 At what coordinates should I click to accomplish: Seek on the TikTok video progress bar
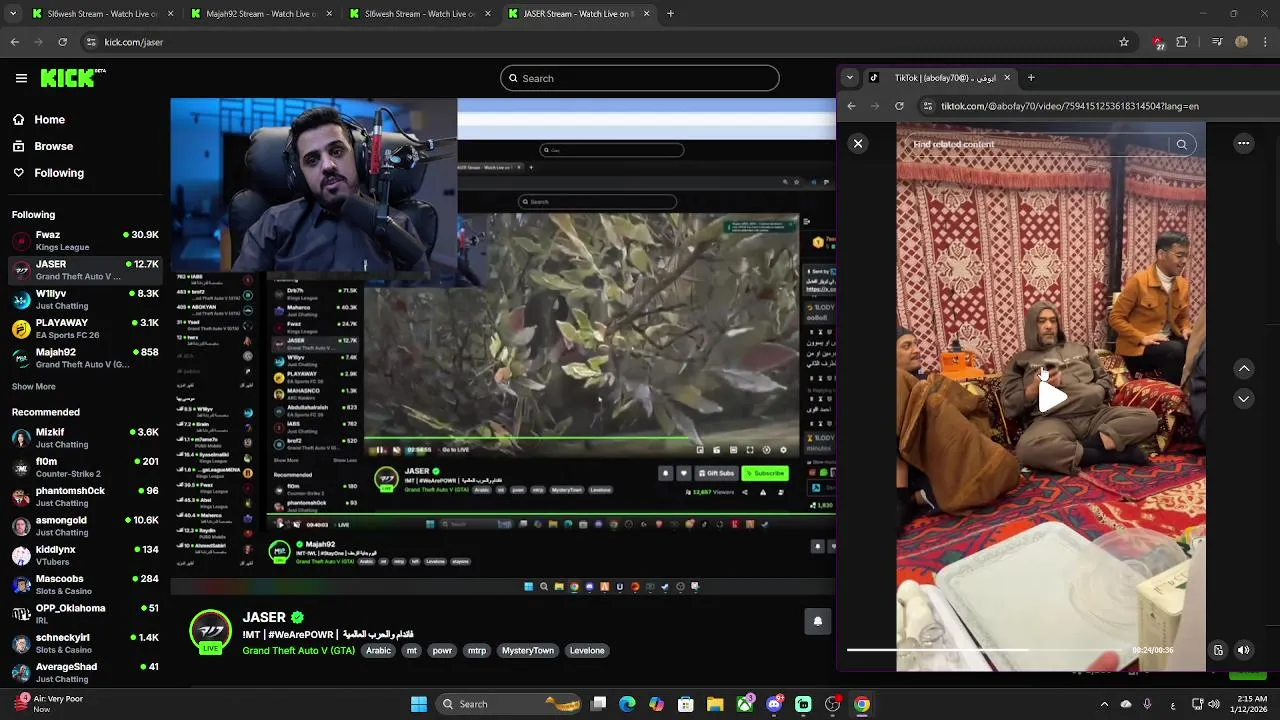[985, 650]
